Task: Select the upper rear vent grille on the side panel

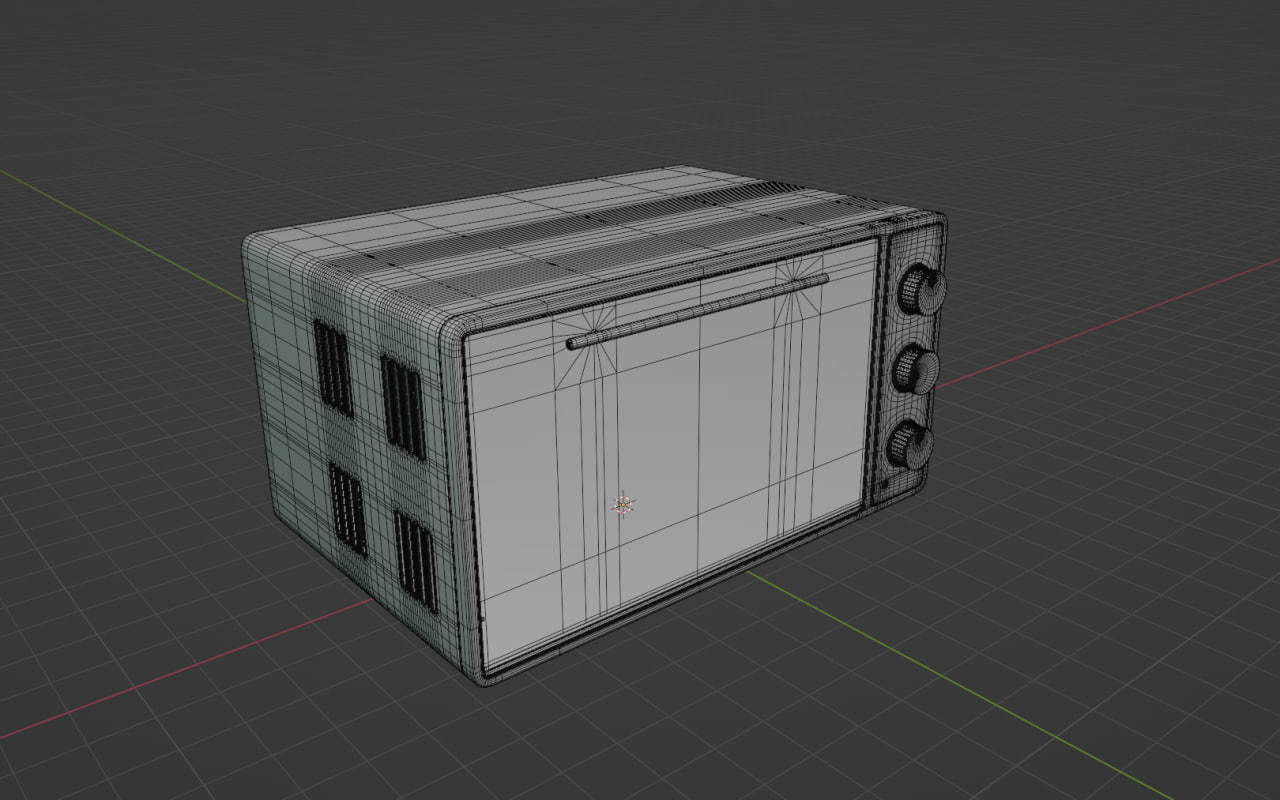Action: (333, 368)
